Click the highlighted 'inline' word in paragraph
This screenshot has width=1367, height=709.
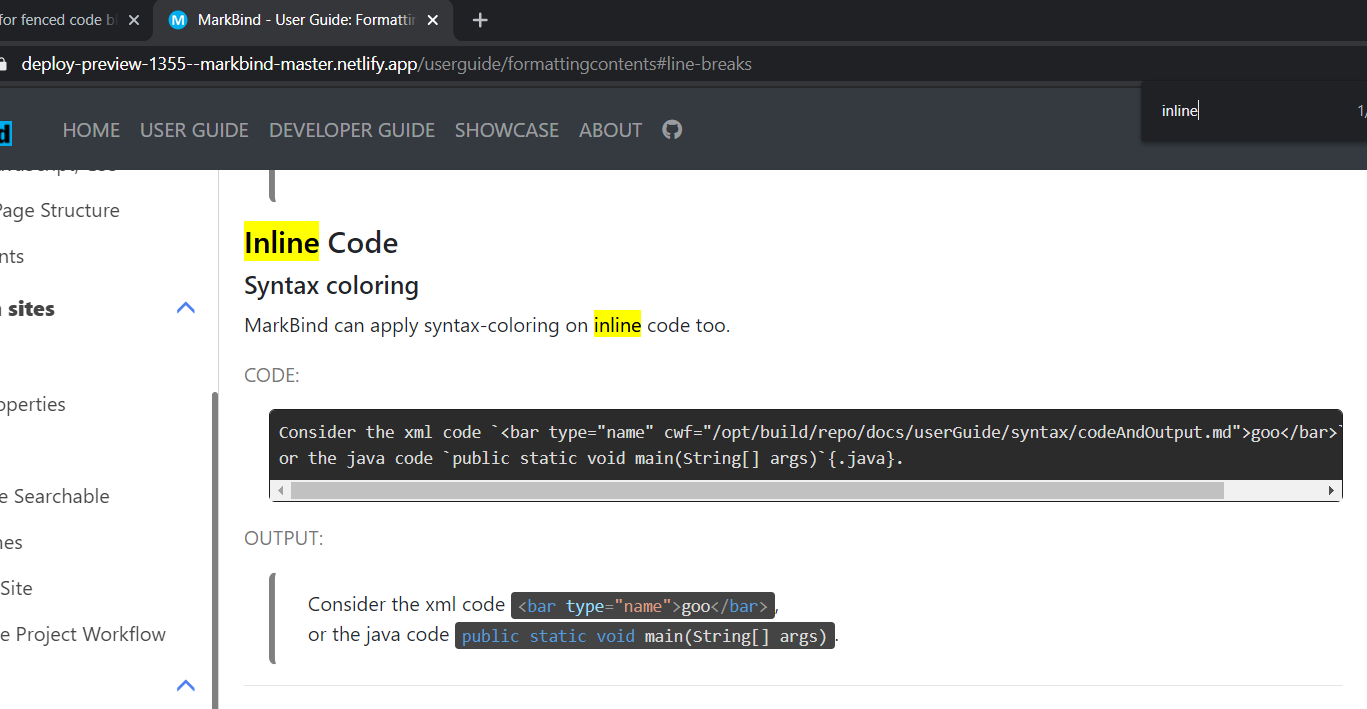(617, 325)
